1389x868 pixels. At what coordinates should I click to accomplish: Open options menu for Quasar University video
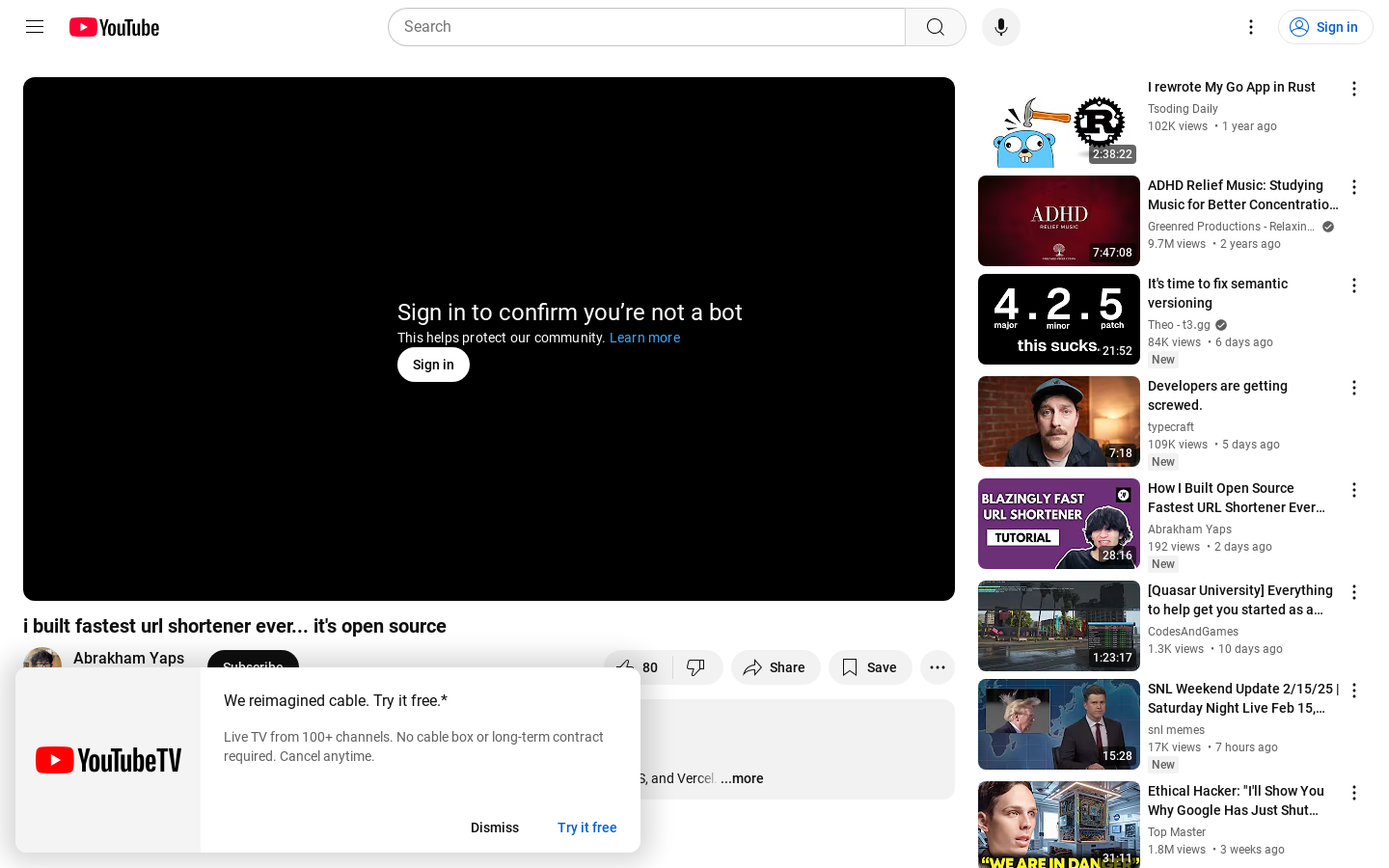(x=1354, y=592)
